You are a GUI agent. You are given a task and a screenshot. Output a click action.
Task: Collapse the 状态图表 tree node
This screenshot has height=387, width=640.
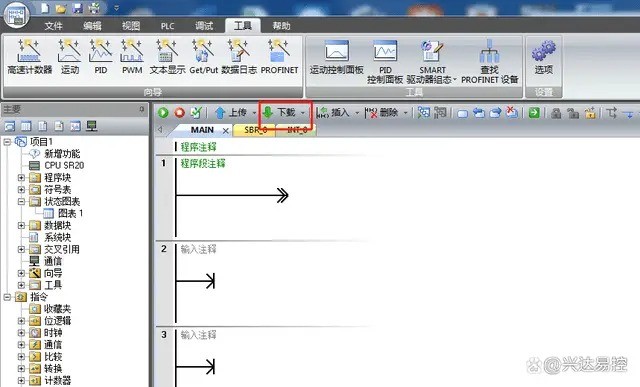coord(21,201)
